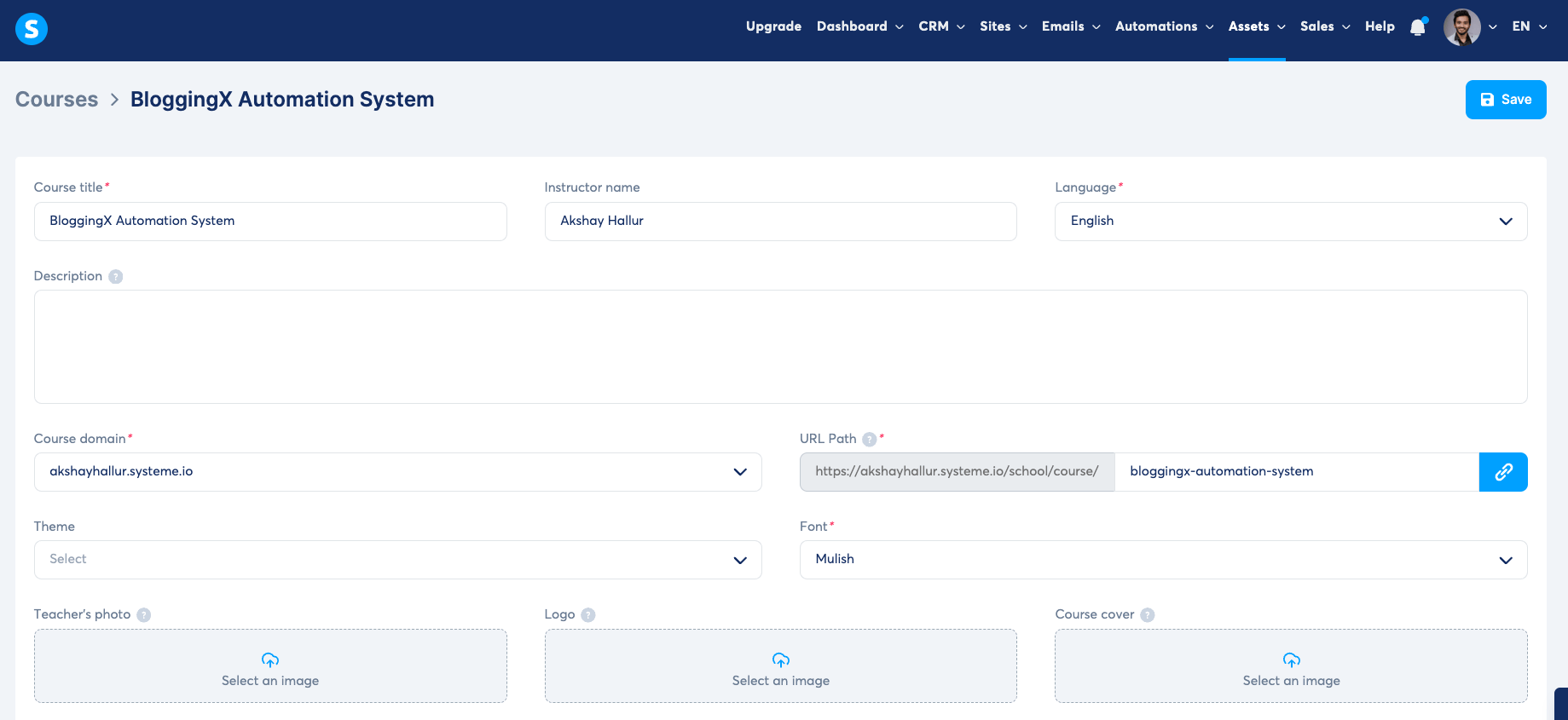Open the Theme select dropdown

(x=397, y=560)
